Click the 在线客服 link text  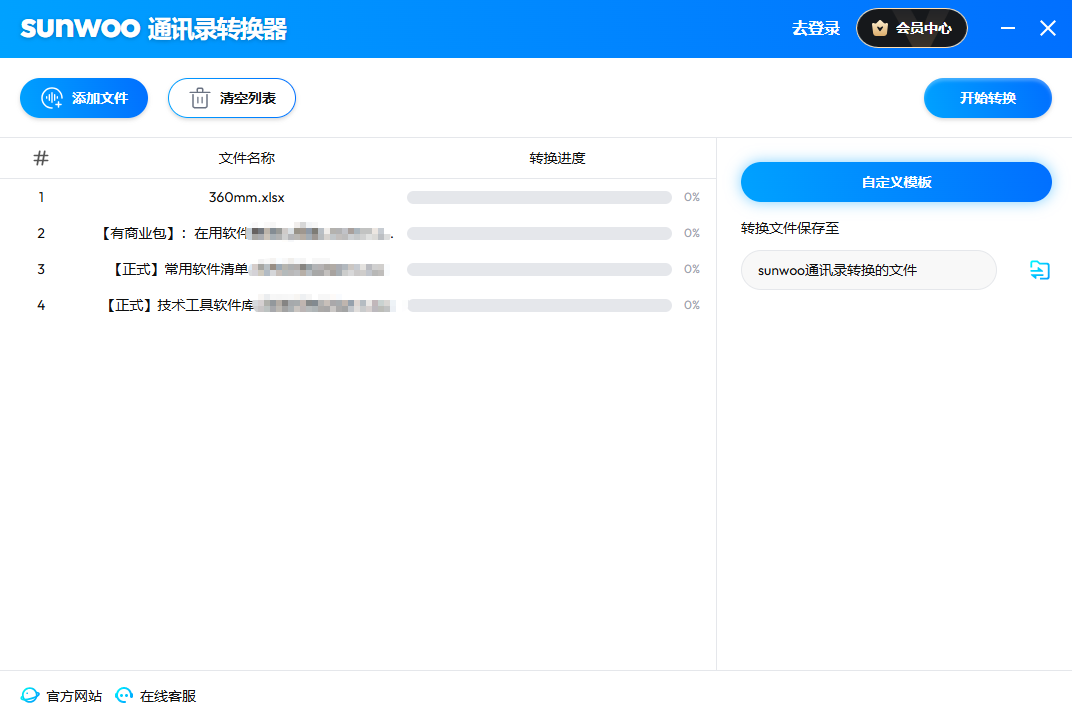coord(168,696)
